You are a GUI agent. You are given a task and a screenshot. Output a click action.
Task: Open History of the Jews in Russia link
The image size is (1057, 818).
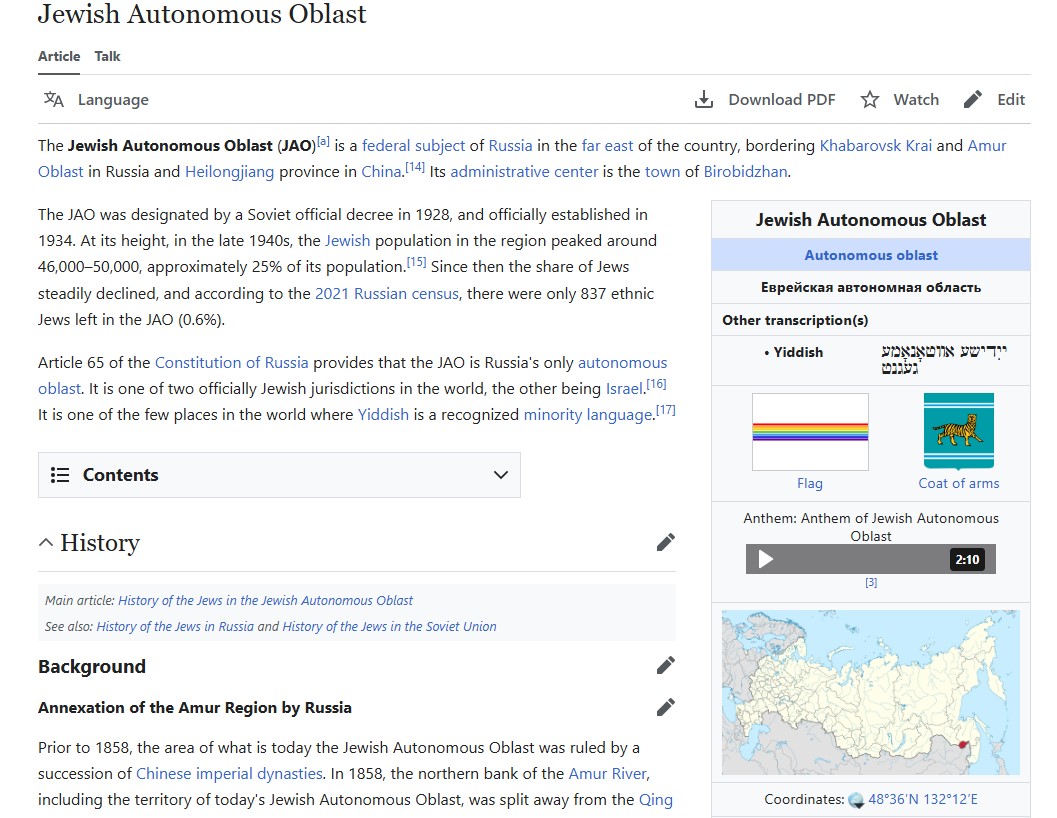tap(175, 626)
